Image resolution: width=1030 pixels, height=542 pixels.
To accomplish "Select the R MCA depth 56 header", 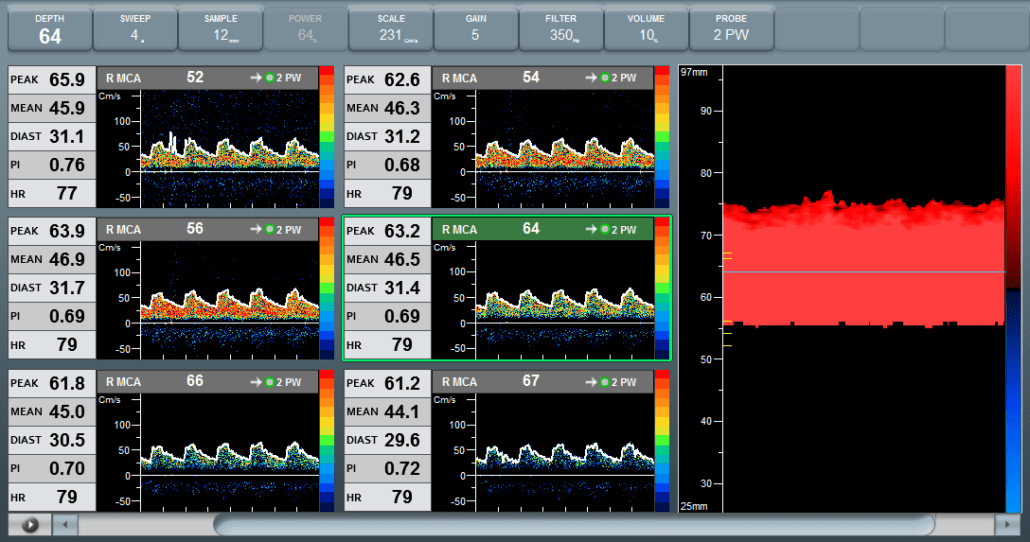I will pos(208,229).
